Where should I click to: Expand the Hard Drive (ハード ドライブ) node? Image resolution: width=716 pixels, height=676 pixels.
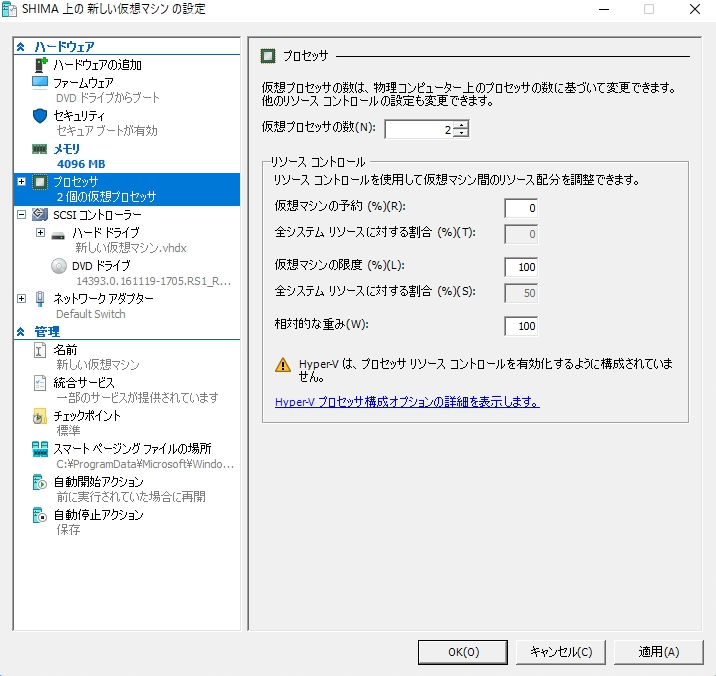[41, 232]
